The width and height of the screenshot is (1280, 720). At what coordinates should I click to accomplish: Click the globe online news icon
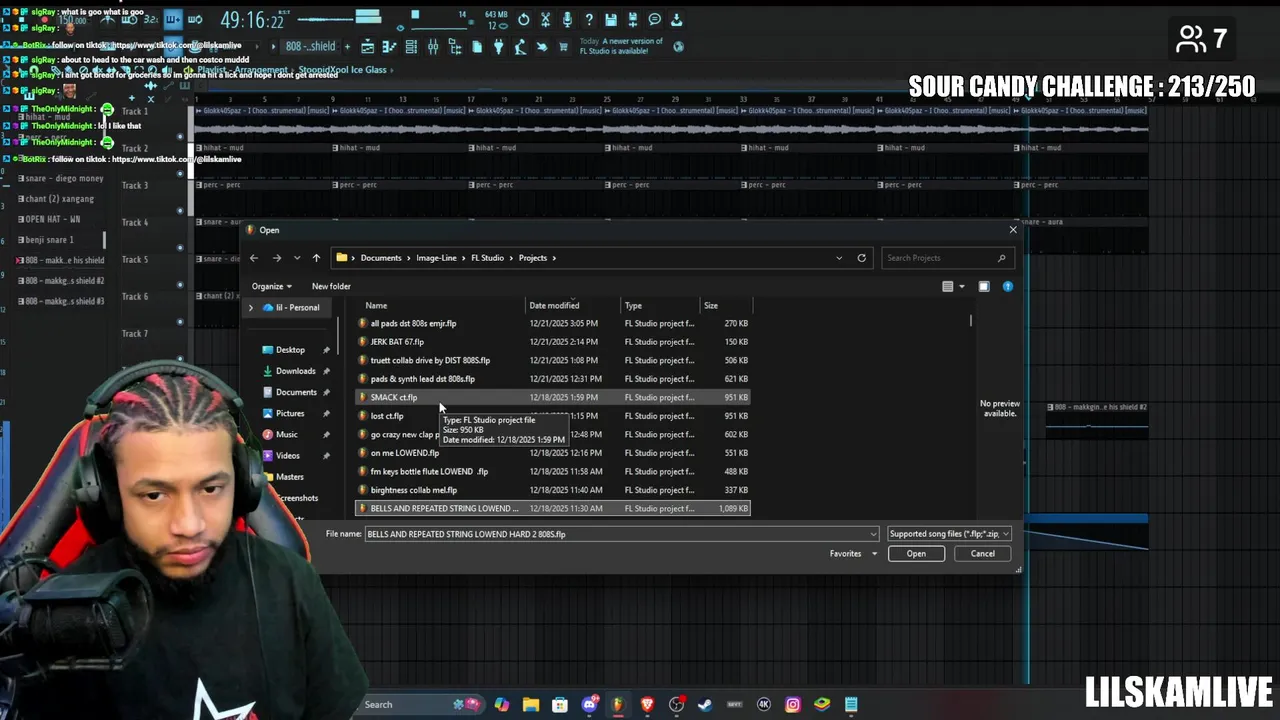[679, 47]
